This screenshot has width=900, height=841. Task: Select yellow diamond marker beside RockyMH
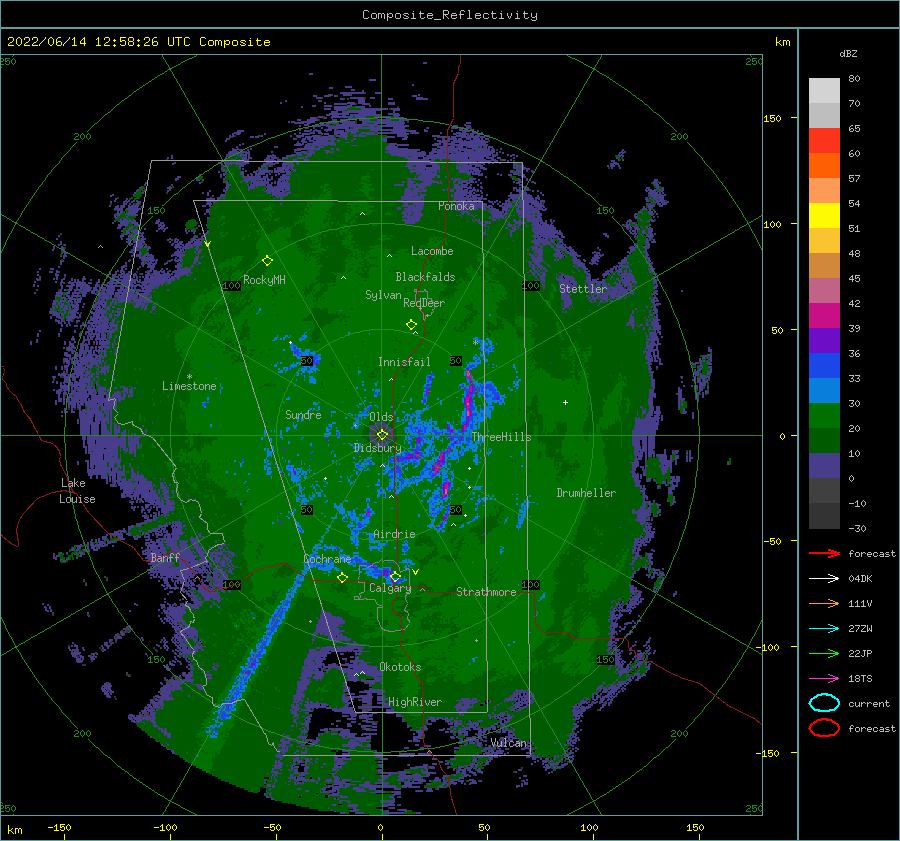click(x=267, y=261)
